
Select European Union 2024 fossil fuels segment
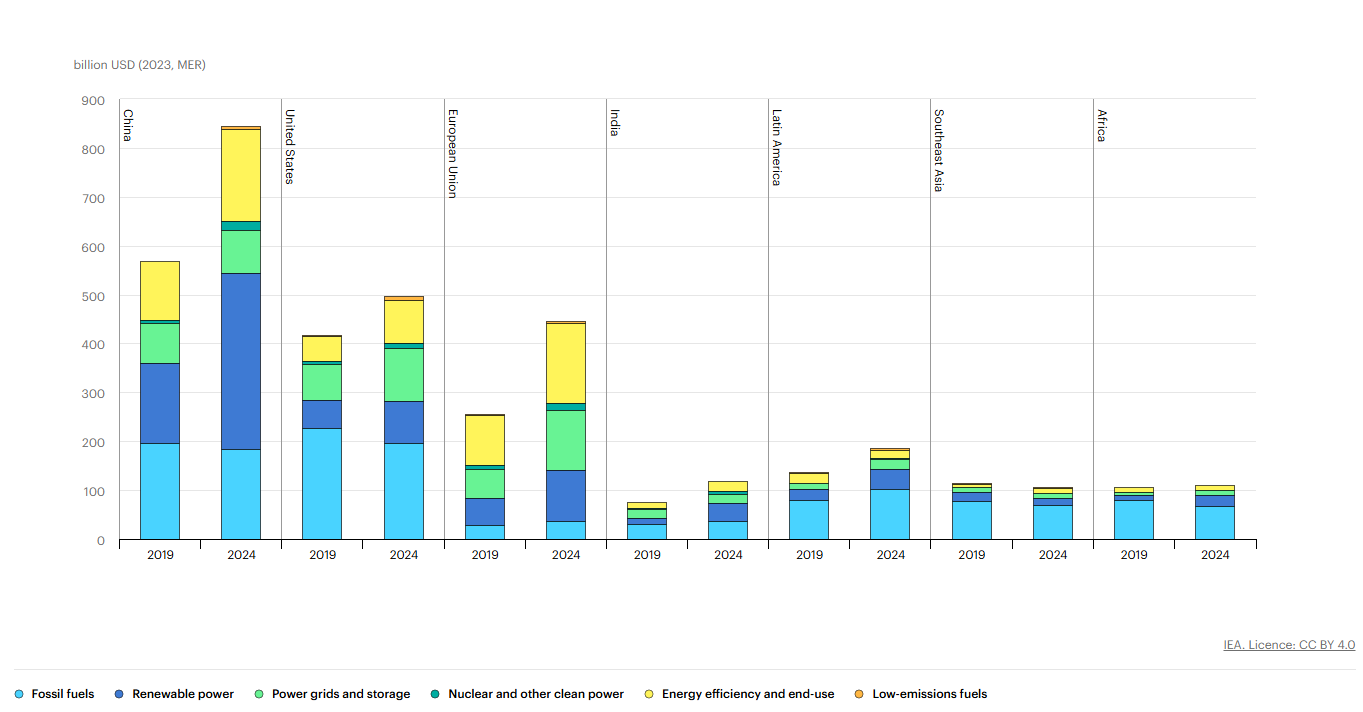coord(566,531)
